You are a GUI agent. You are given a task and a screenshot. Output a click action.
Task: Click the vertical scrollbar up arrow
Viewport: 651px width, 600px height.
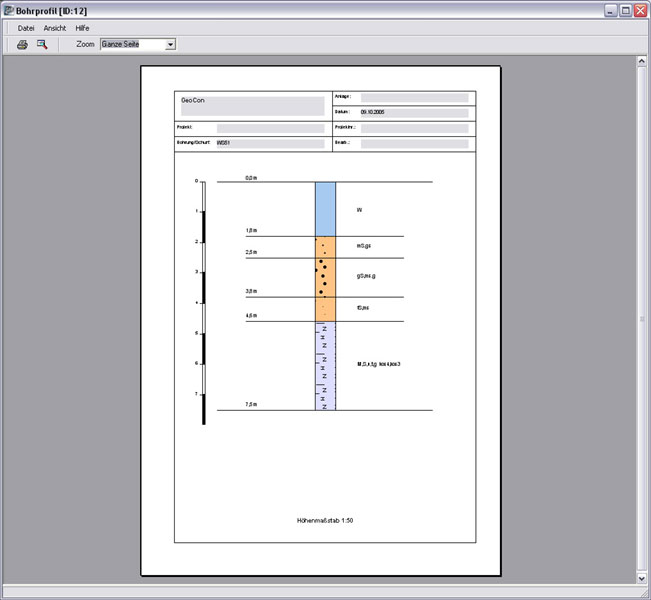(642, 62)
